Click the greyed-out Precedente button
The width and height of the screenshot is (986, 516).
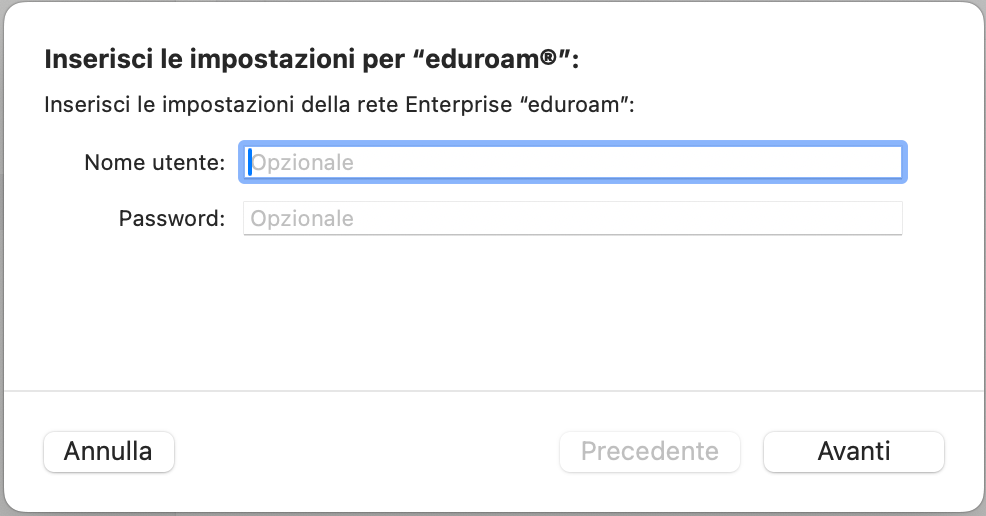point(649,451)
